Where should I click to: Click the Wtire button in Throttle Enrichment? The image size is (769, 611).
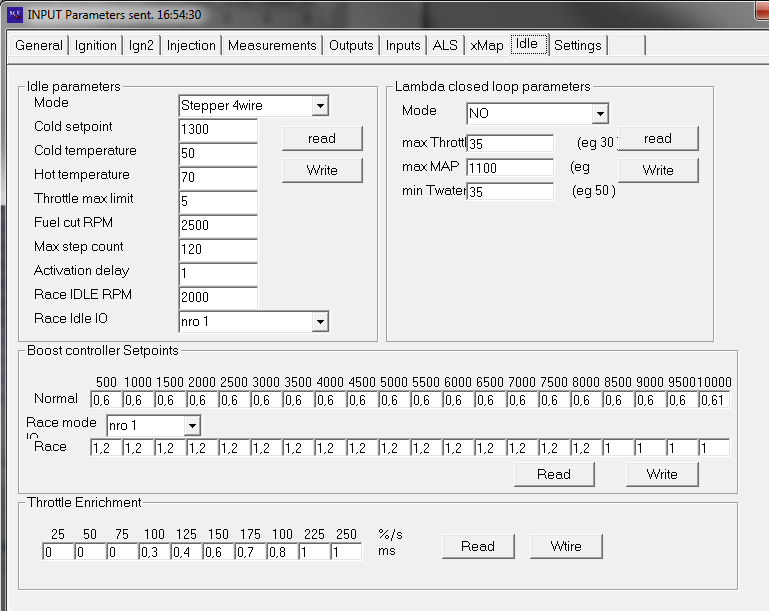(566, 546)
